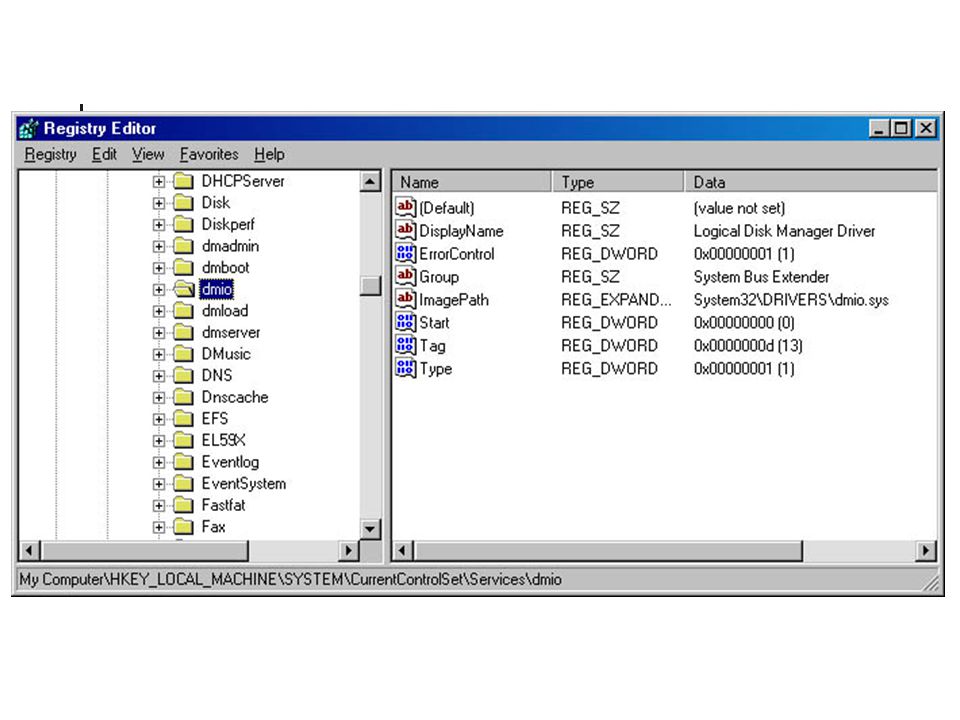960x720 pixels.
Task: Click tree pane scroll right arrow
Action: pos(348,550)
